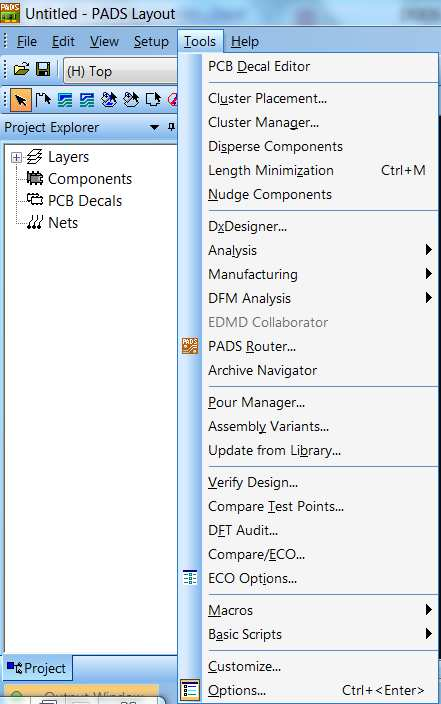Open the DFM Analysis submenu
The width and height of the screenshot is (441, 704).
322,298
